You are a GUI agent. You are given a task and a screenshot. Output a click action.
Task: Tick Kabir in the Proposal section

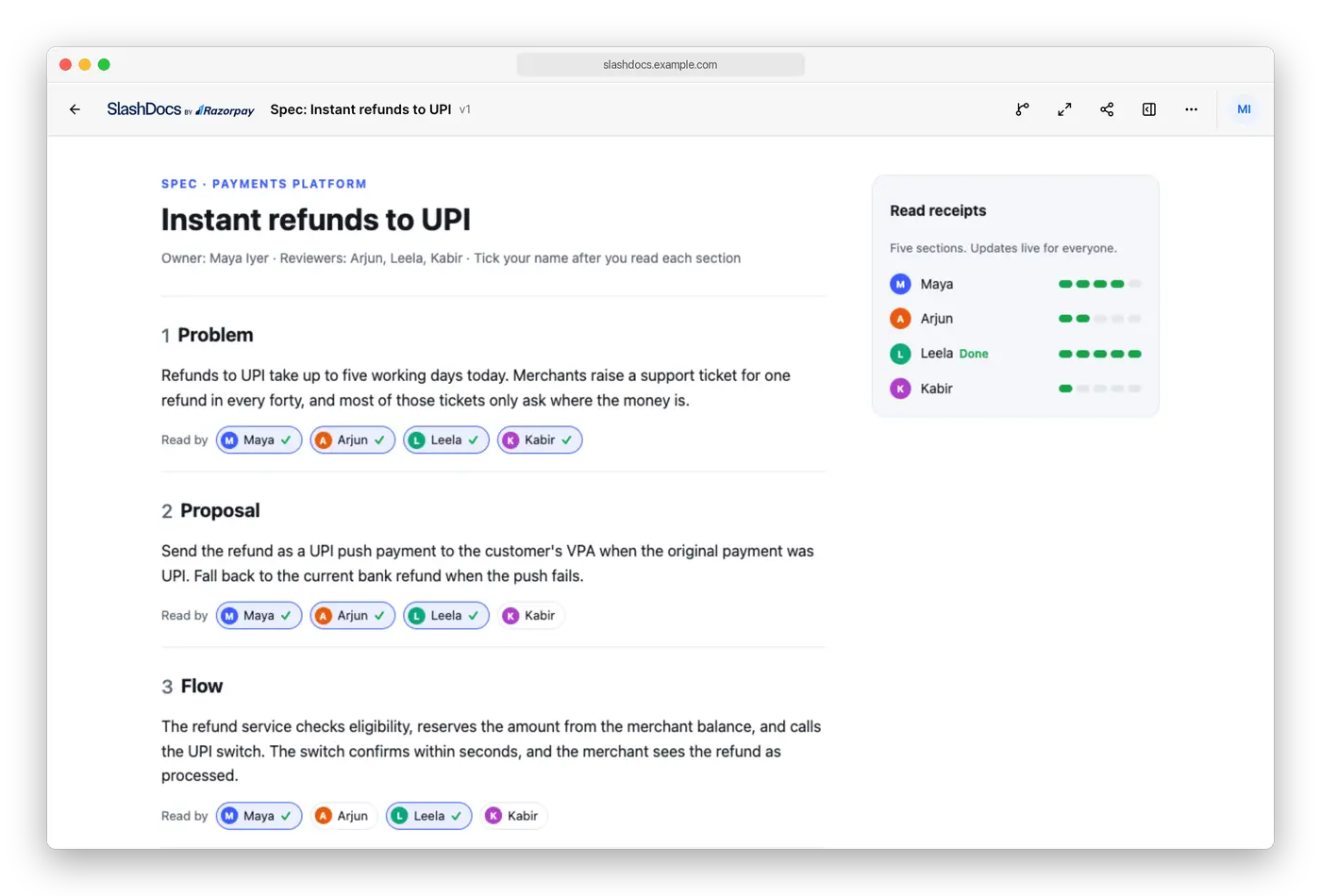(x=530, y=615)
